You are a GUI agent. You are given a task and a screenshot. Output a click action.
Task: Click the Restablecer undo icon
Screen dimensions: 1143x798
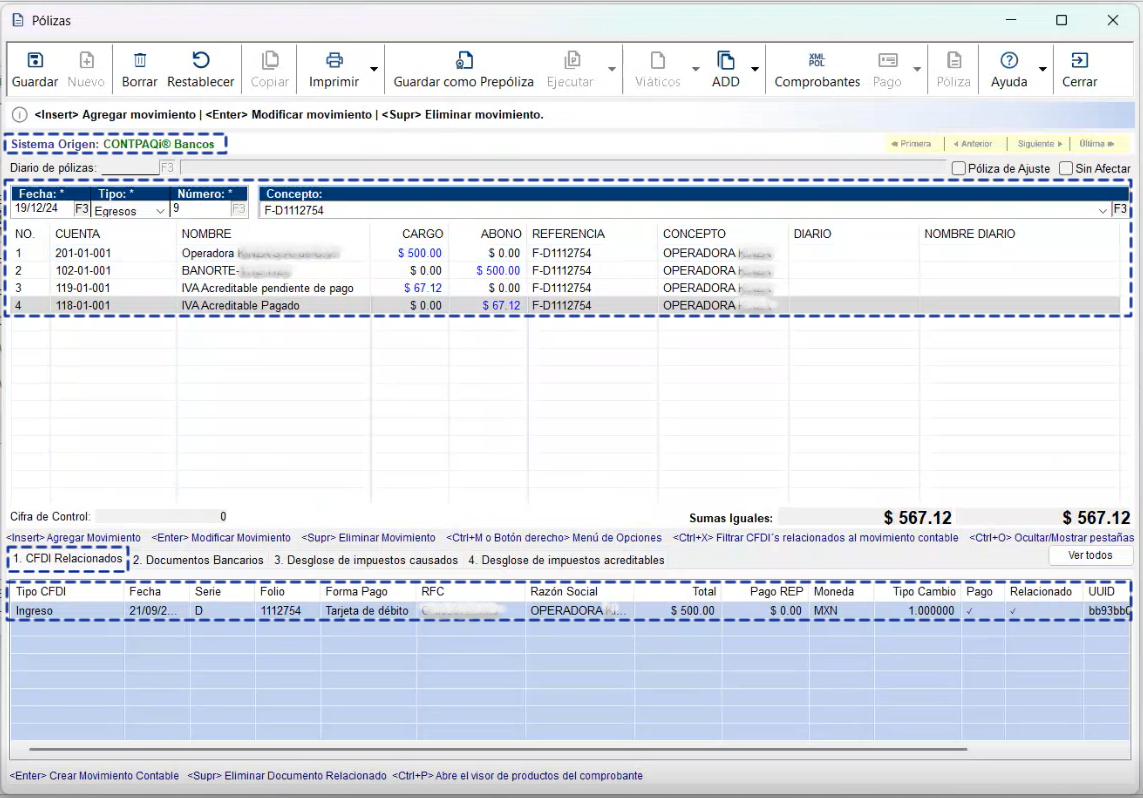(x=200, y=61)
